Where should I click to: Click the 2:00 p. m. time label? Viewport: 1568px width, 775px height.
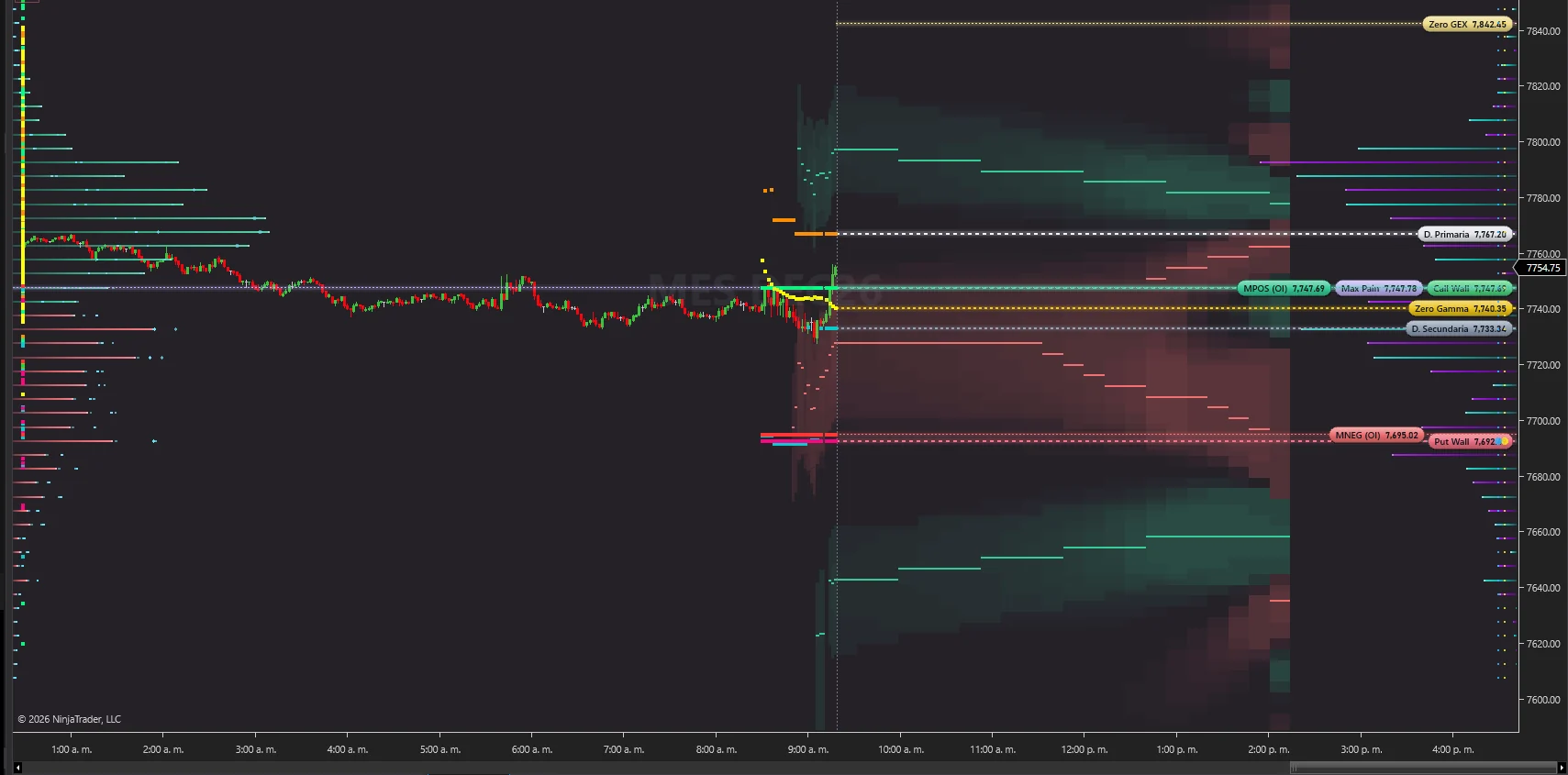click(x=1269, y=750)
